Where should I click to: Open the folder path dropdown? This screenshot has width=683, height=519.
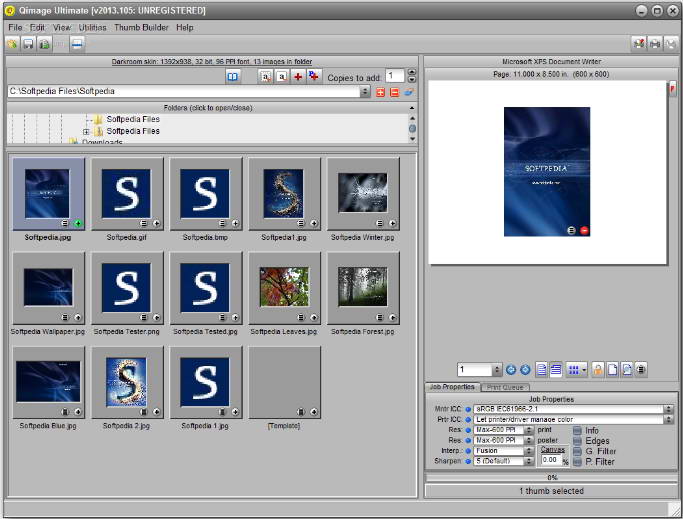pos(365,92)
